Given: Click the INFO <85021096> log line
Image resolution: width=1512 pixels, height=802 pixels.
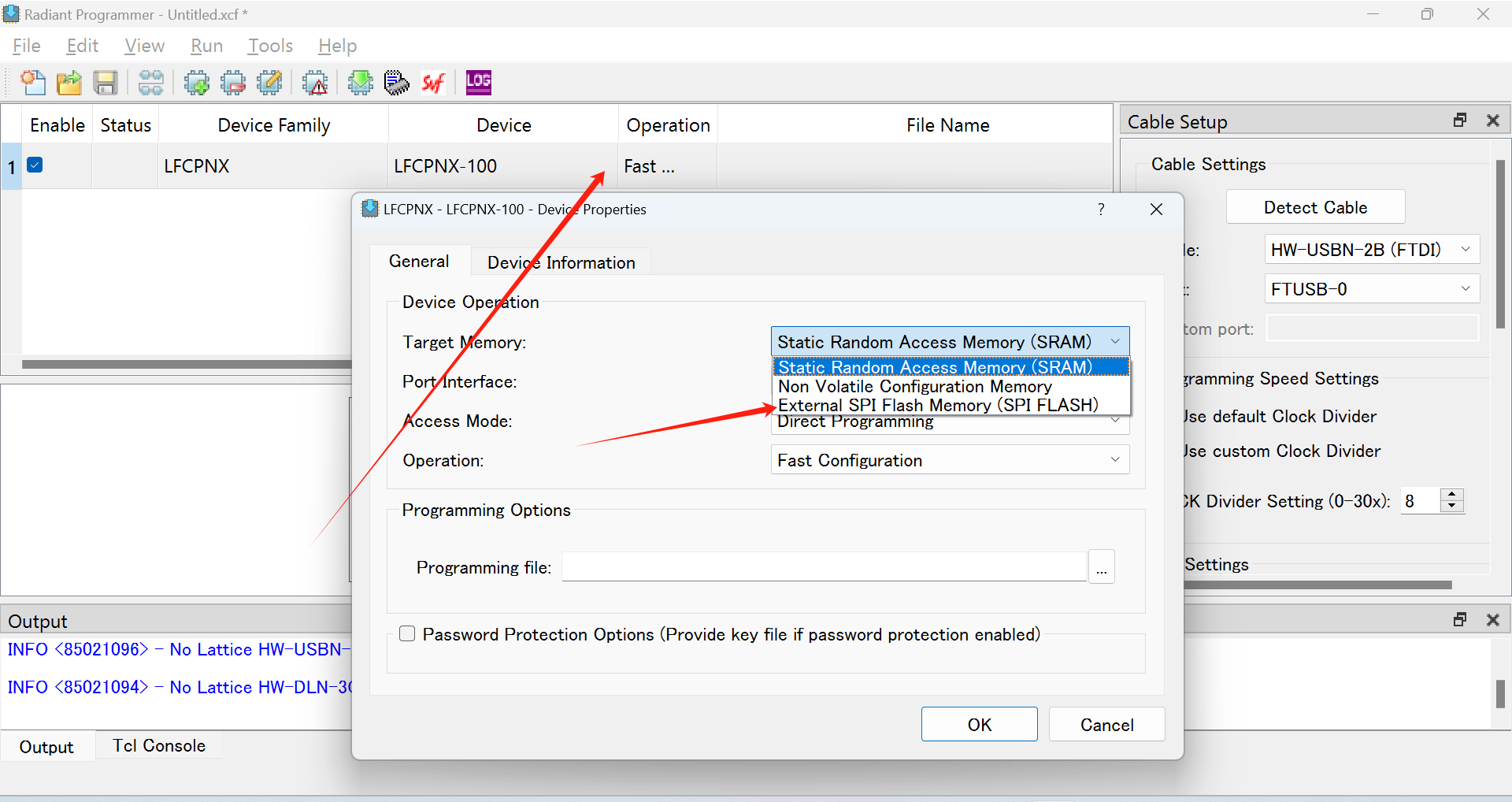Looking at the screenshot, I should pos(179,649).
